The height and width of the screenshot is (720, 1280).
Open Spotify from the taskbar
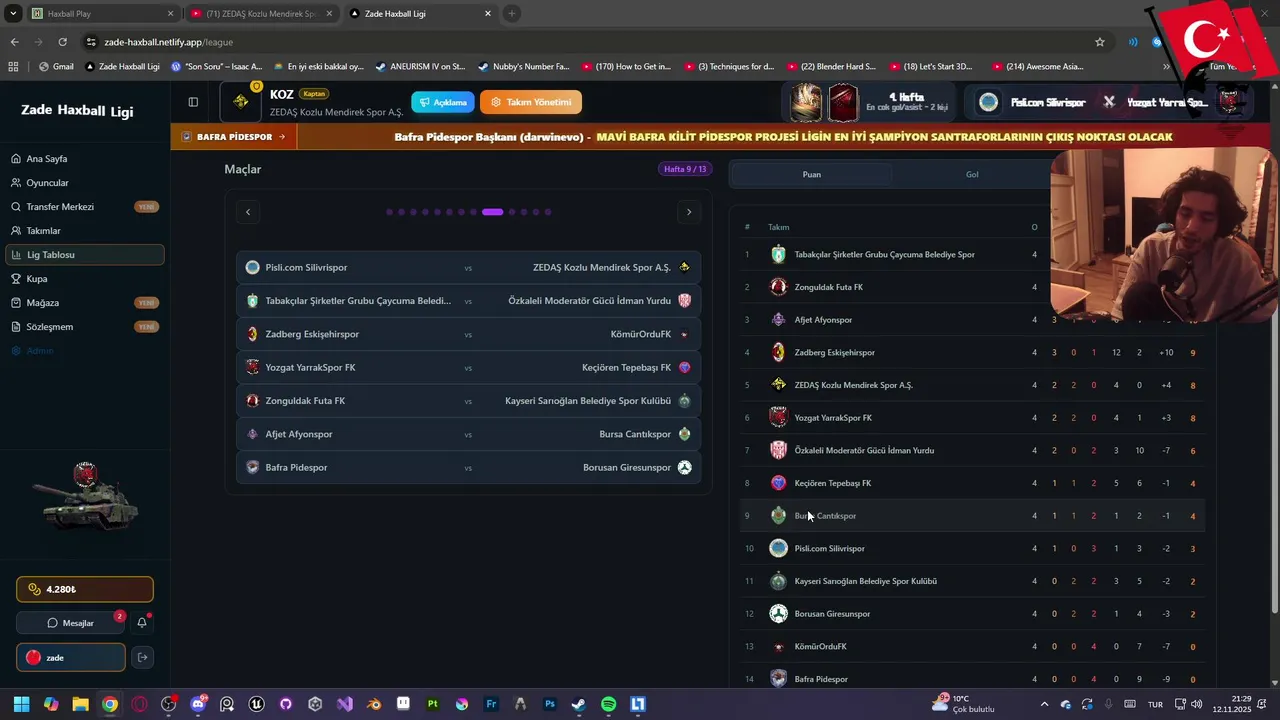click(x=608, y=704)
